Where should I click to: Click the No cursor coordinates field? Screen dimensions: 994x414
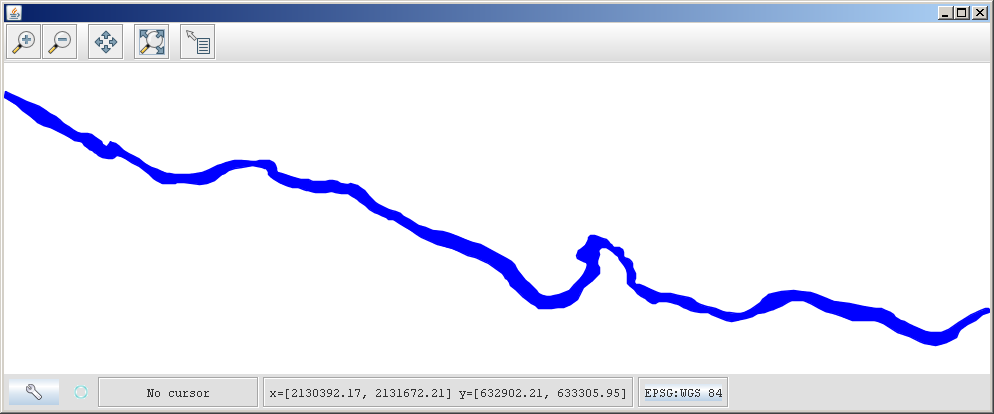[x=178, y=393]
